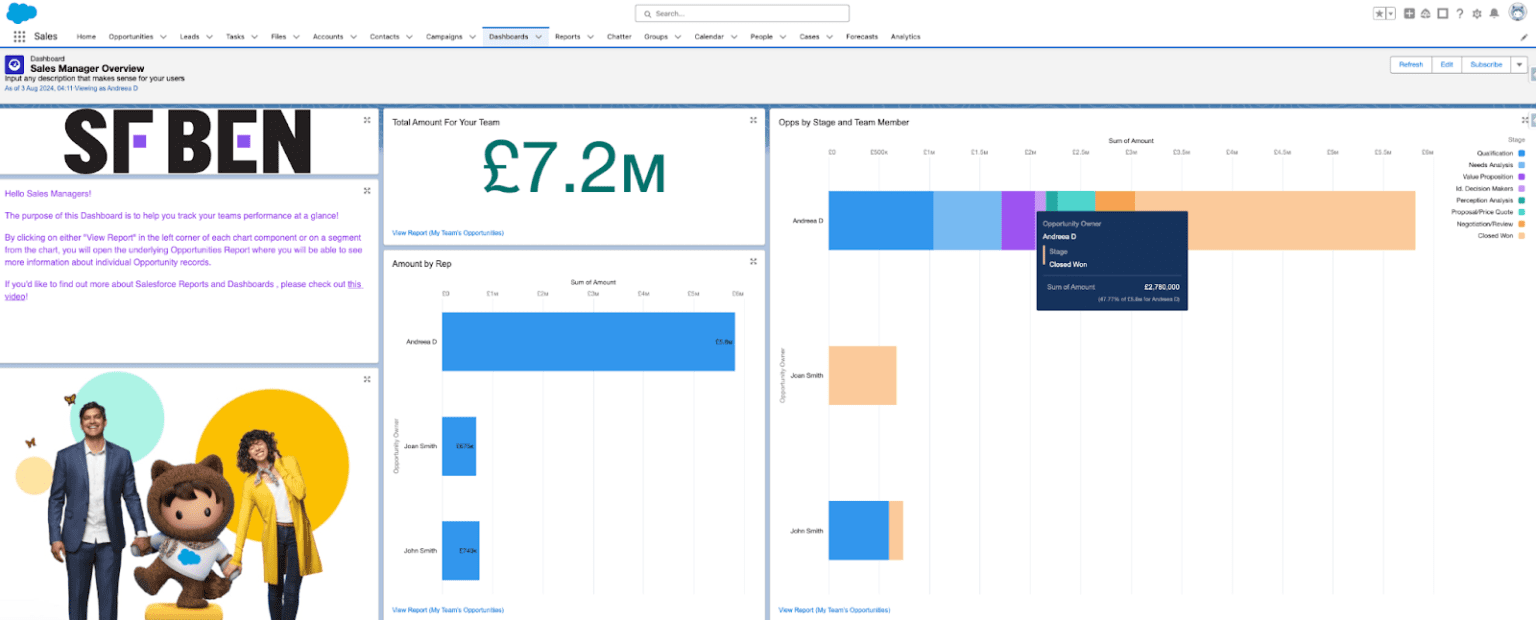Expand the Calendar tab chevron menu
This screenshot has height=620, width=1536.
tap(734, 37)
